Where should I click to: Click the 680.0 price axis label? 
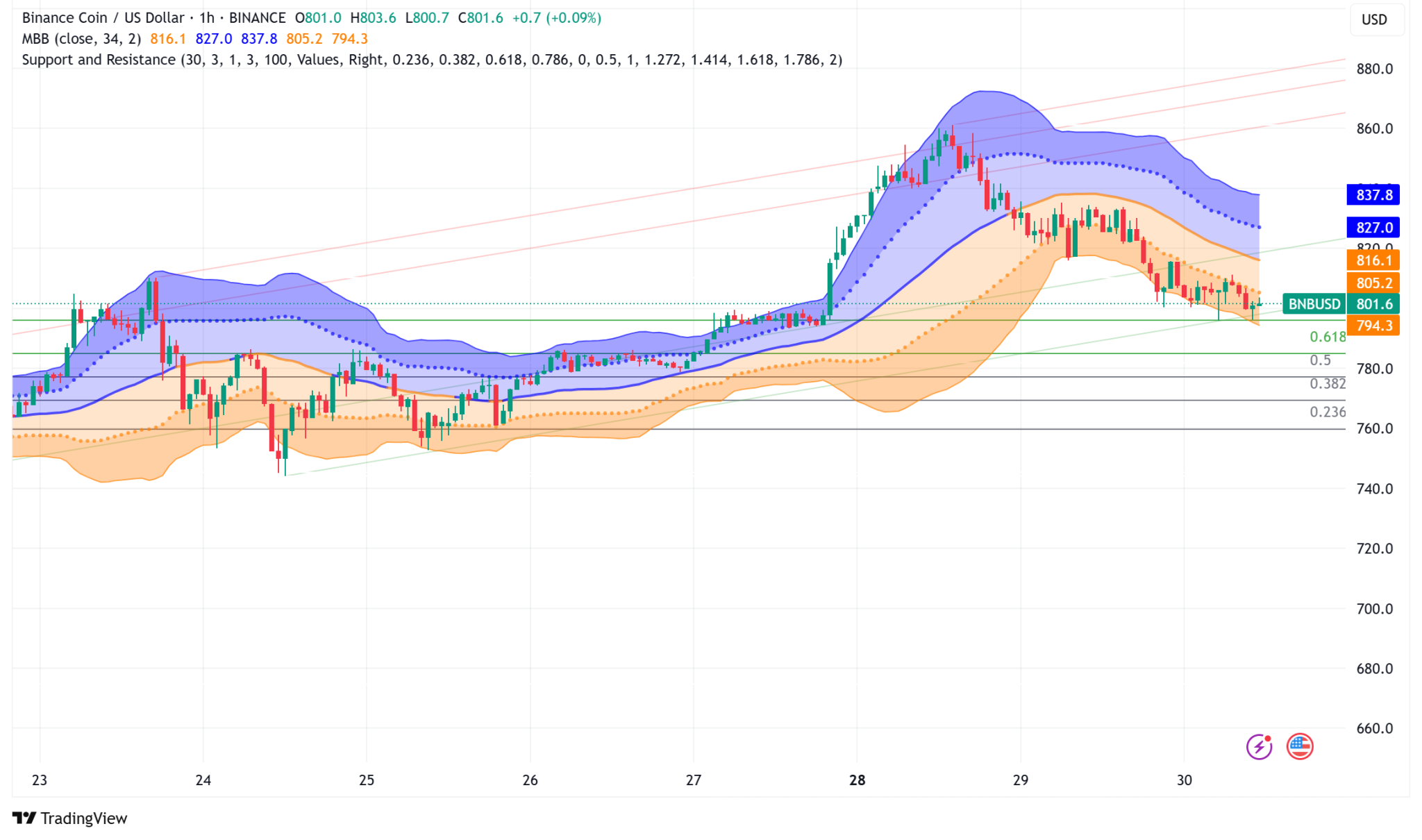(1374, 669)
